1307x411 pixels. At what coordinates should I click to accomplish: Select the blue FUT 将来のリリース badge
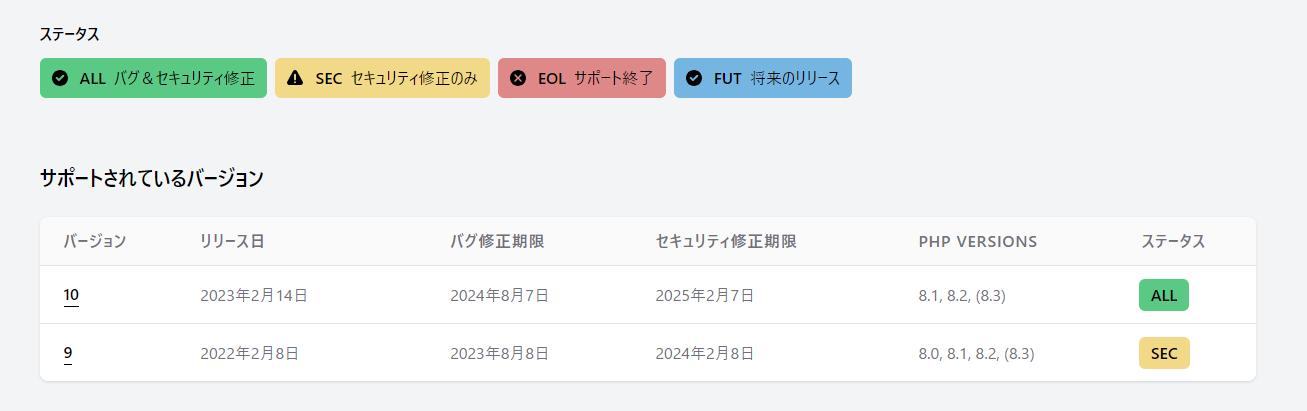[763, 78]
